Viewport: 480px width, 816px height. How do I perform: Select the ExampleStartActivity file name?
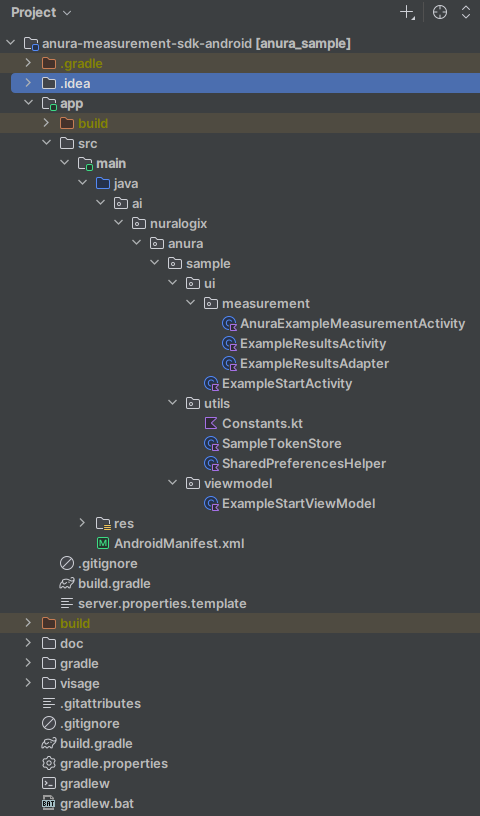[x=287, y=384]
